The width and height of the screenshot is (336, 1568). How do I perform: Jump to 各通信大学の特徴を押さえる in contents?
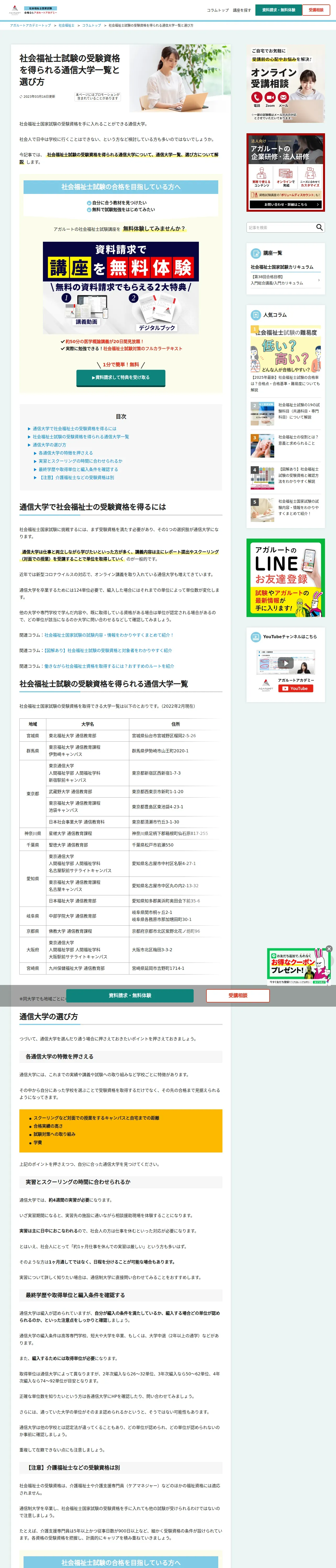[x=66, y=453]
